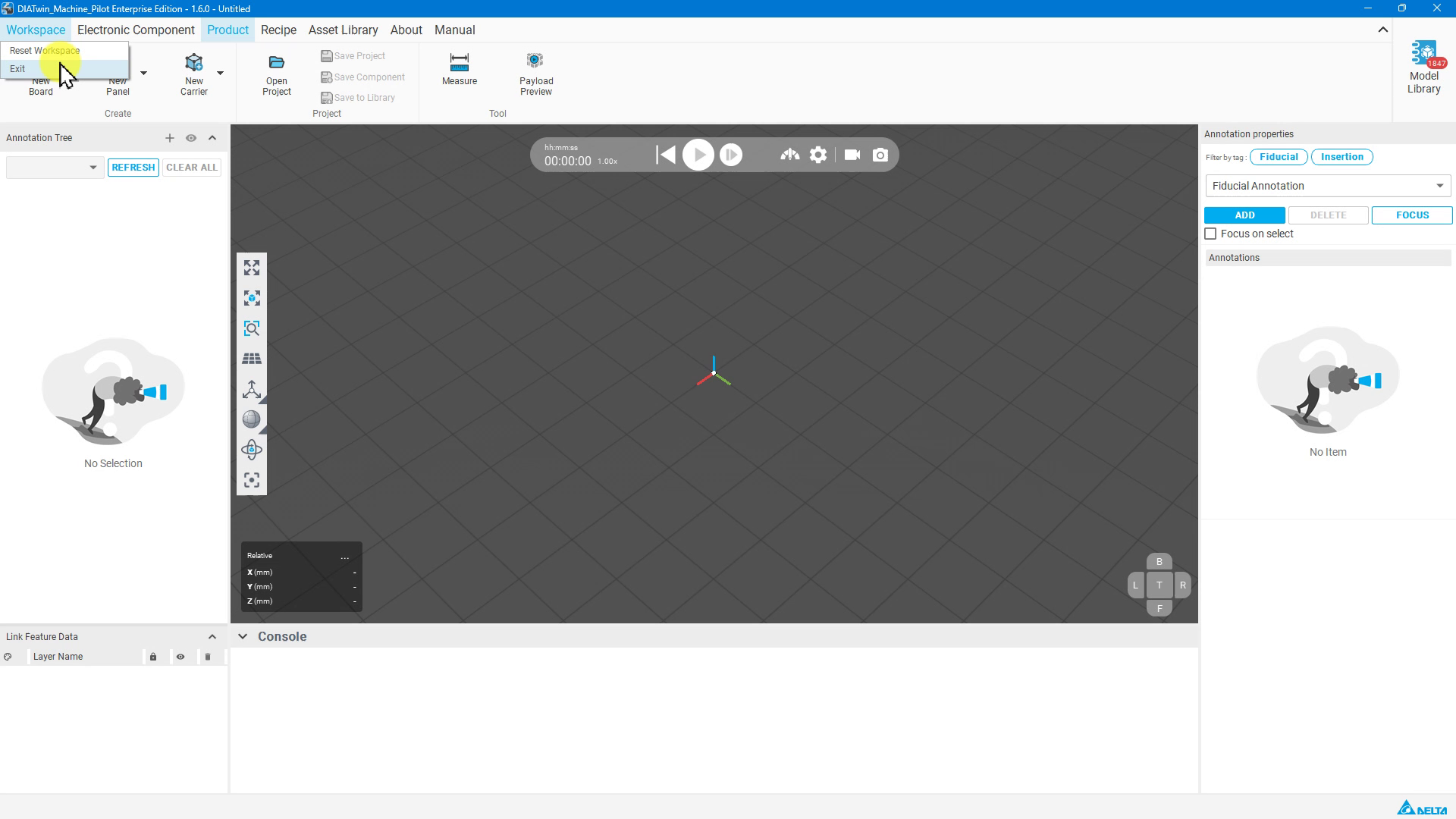Click the Link Feature Data color palette icon
The width and height of the screenshot is (1456, 819).
pyautogui.click(x=8, y=657)
